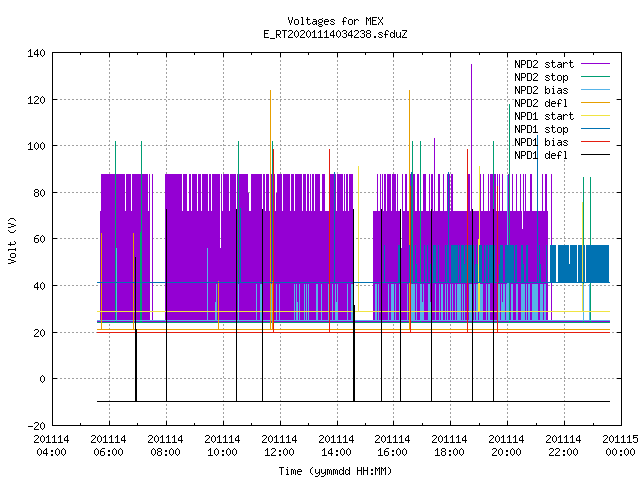Click the 'NPD1 bias' legend label
This screenshot has height=480, width=640.
tap(541, 142)
